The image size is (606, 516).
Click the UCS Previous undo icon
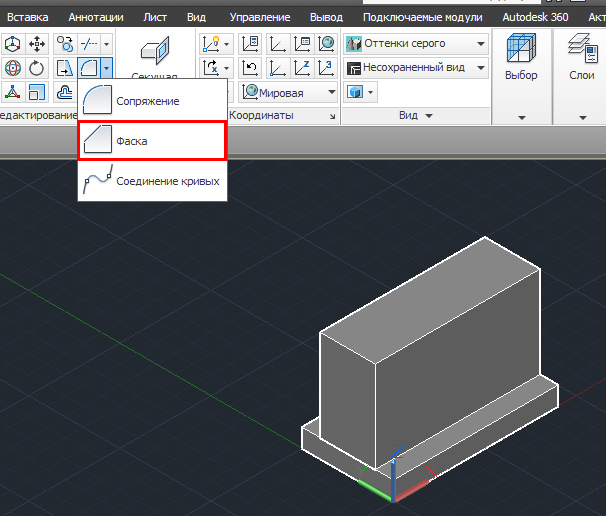click(250, 68)
